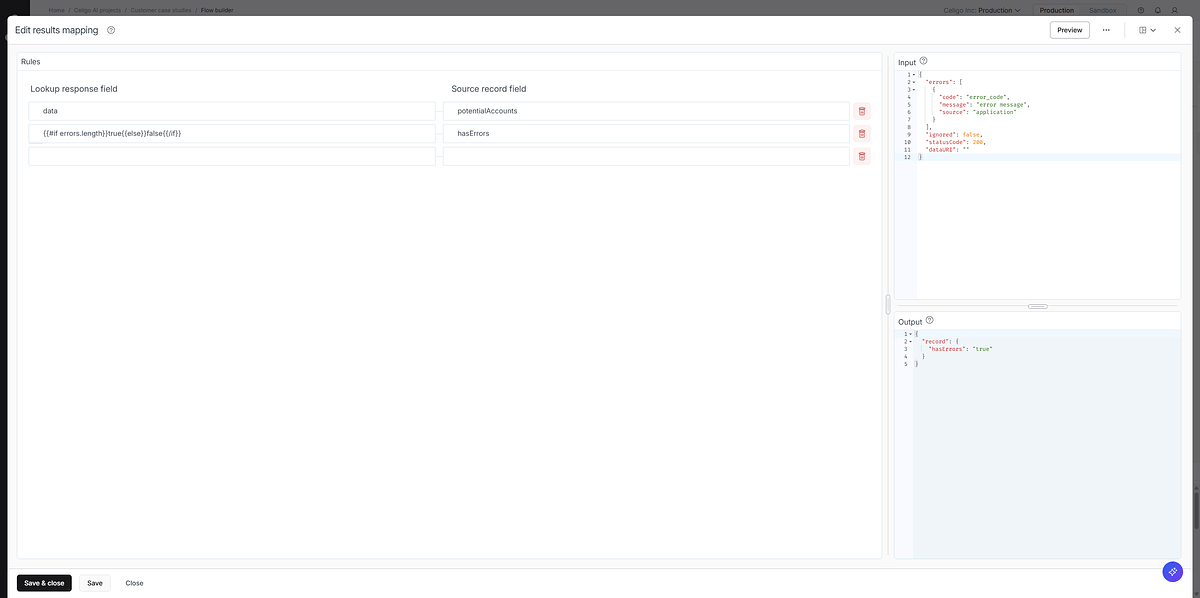Close the Edit results mapping drawer
Image resolution: width=1200 pixels, height=598 pixels.
click(x=1177, y=30)
